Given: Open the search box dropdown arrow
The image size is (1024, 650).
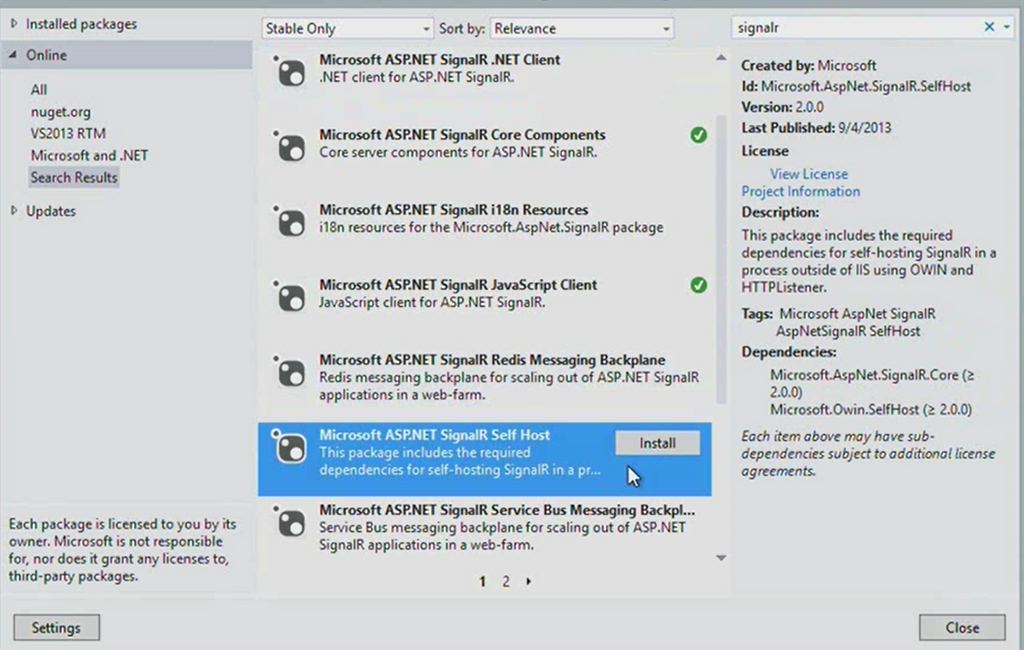Looking at the screenshot, I should 1006,27.
